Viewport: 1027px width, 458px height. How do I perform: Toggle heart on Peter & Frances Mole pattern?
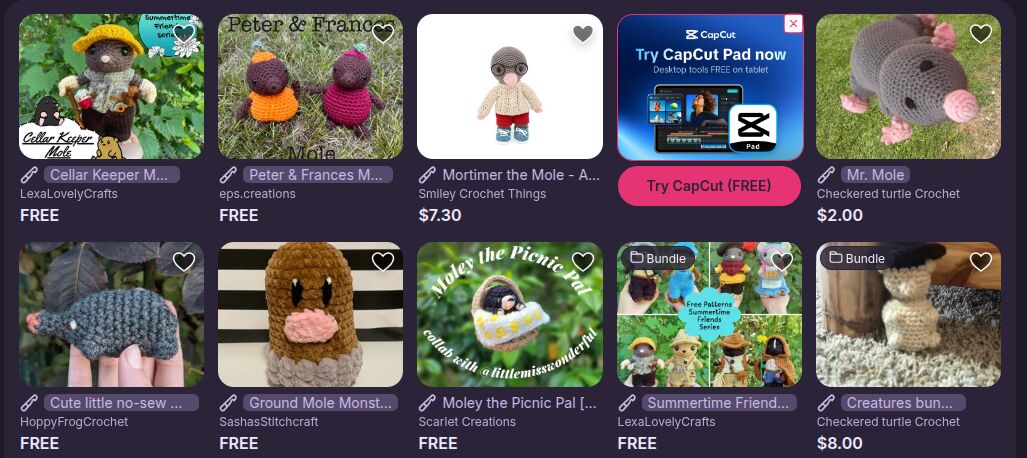(383, 33)
